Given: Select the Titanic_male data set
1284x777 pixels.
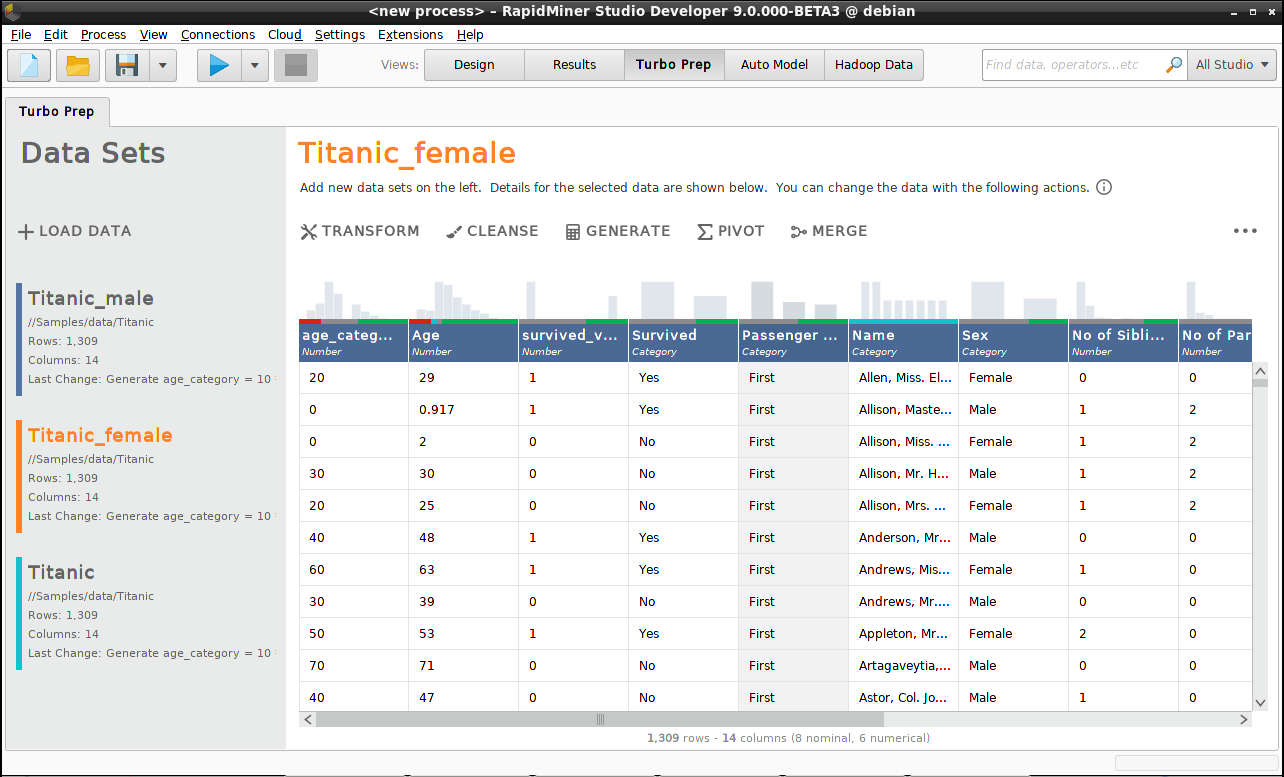Looking at the screenshot, I should pos(91,298).
